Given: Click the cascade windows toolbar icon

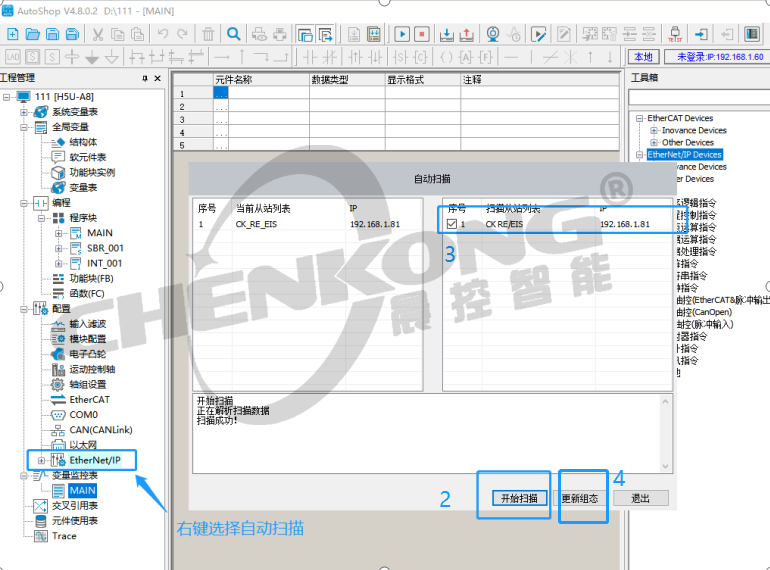Looking at the screenshot, I should tap(305, 34).
